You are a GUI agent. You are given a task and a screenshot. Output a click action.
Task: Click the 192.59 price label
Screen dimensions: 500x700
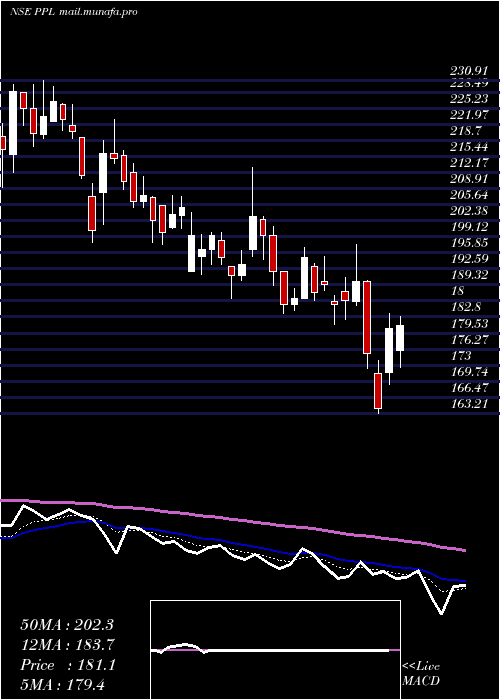469,259
